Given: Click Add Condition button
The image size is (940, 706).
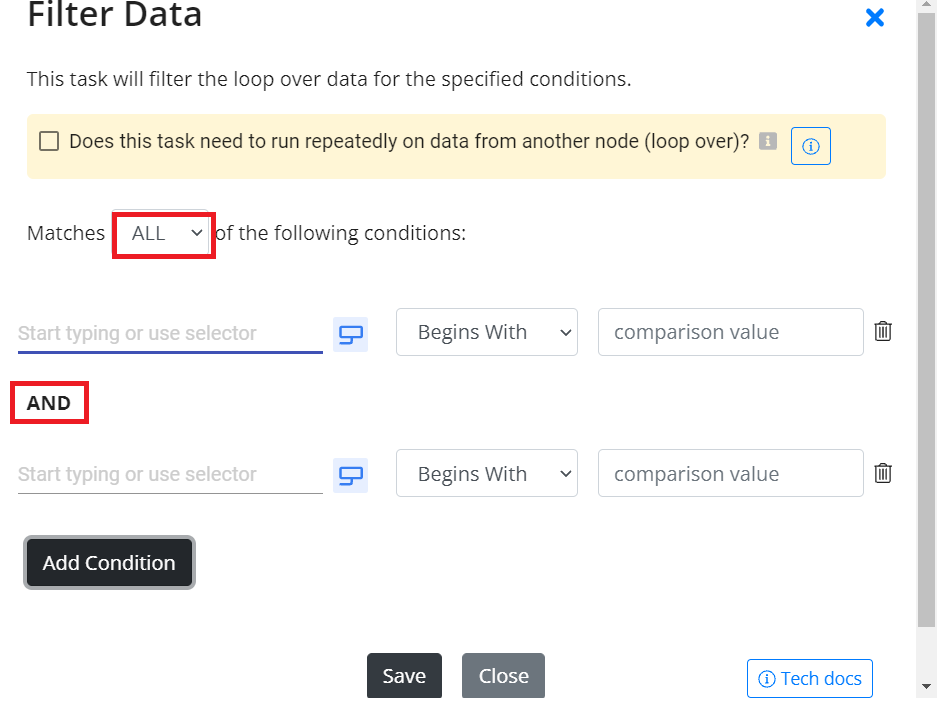Looking at the screenshot, I should coord(109,562).
